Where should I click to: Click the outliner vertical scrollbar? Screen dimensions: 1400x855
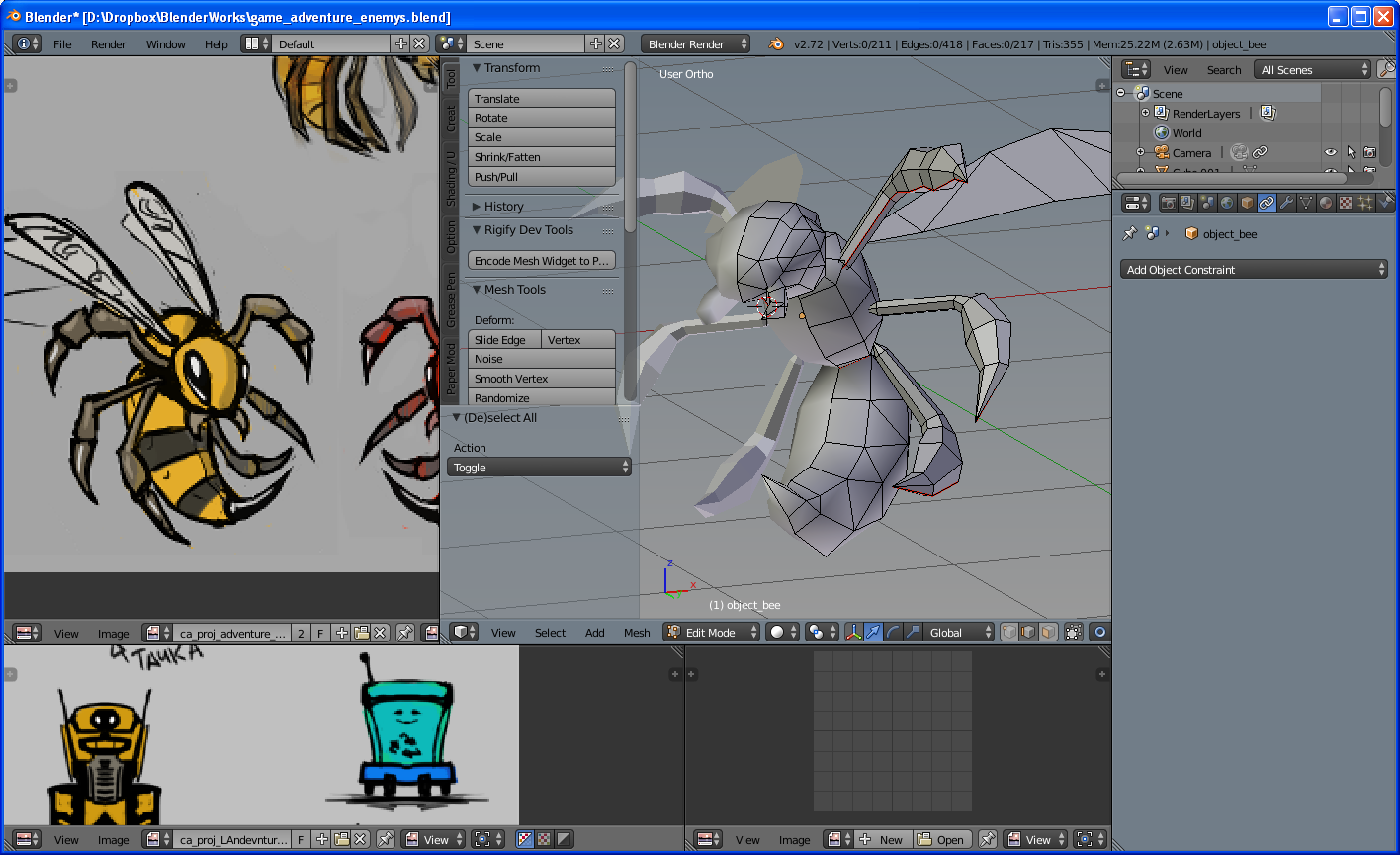tap(1386, 109)
